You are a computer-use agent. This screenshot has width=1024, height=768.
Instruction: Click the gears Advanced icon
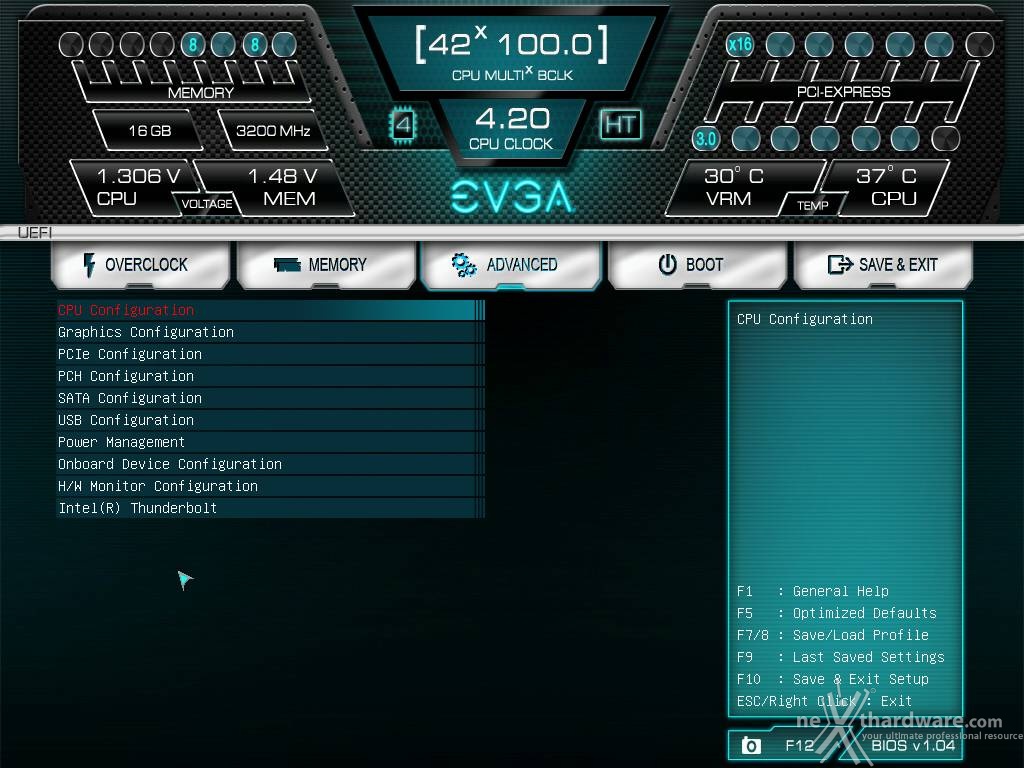464,264
